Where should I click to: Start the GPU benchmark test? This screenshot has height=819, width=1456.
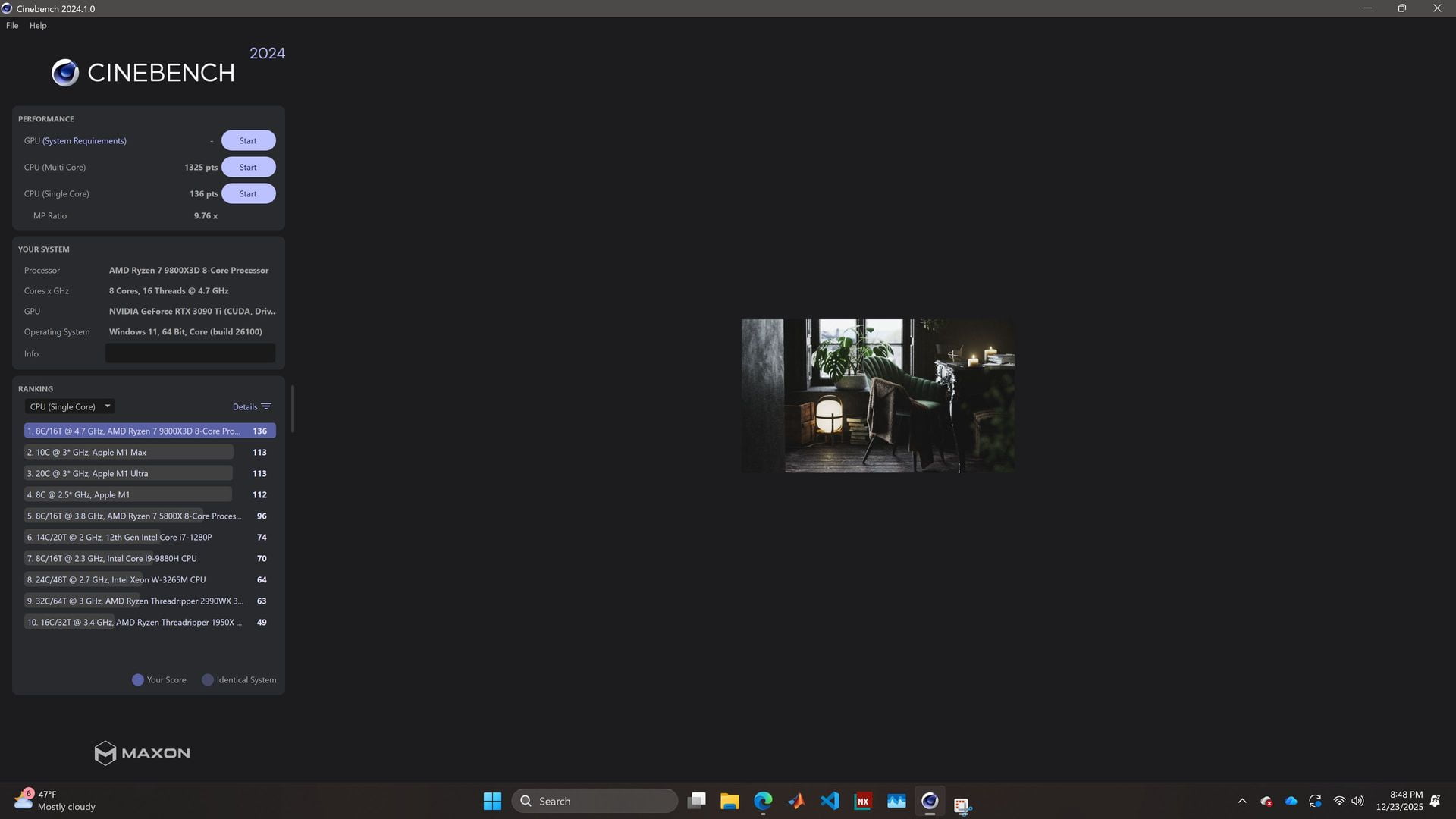tap(248, 140)
